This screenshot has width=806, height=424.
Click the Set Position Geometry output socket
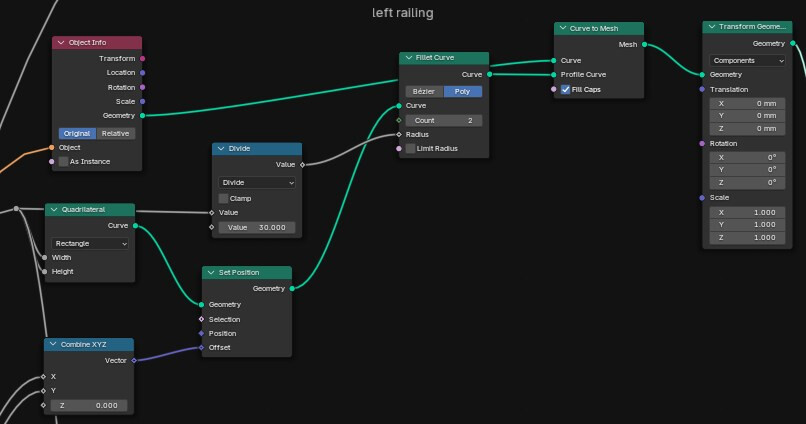point(292,289)
